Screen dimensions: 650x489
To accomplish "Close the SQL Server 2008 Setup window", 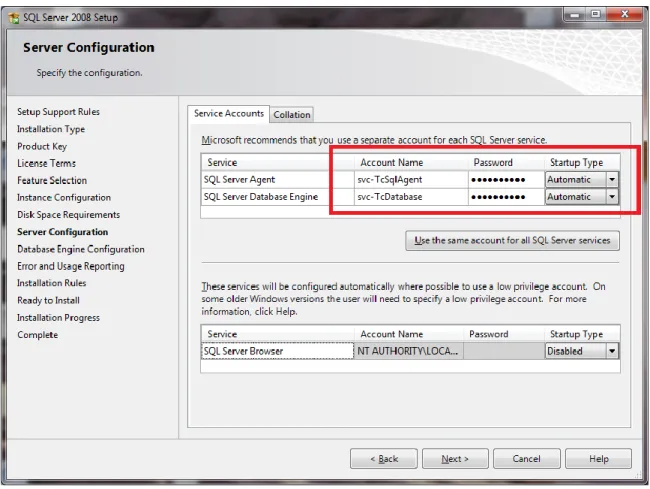I will point(625,15).
